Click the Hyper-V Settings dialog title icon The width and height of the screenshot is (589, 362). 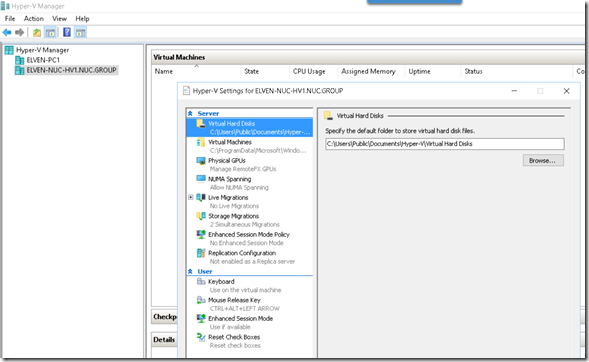186,91
